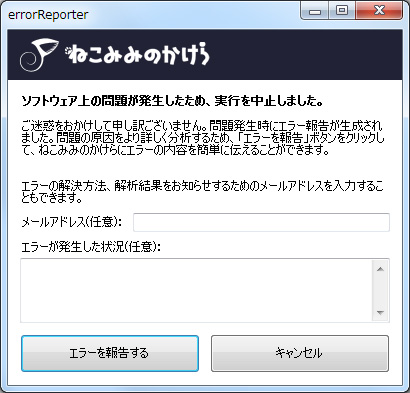Screen dimensions: 410x393
Task: Click the ソフトウェア上の問題が発生したため heading
Action: 172,101
